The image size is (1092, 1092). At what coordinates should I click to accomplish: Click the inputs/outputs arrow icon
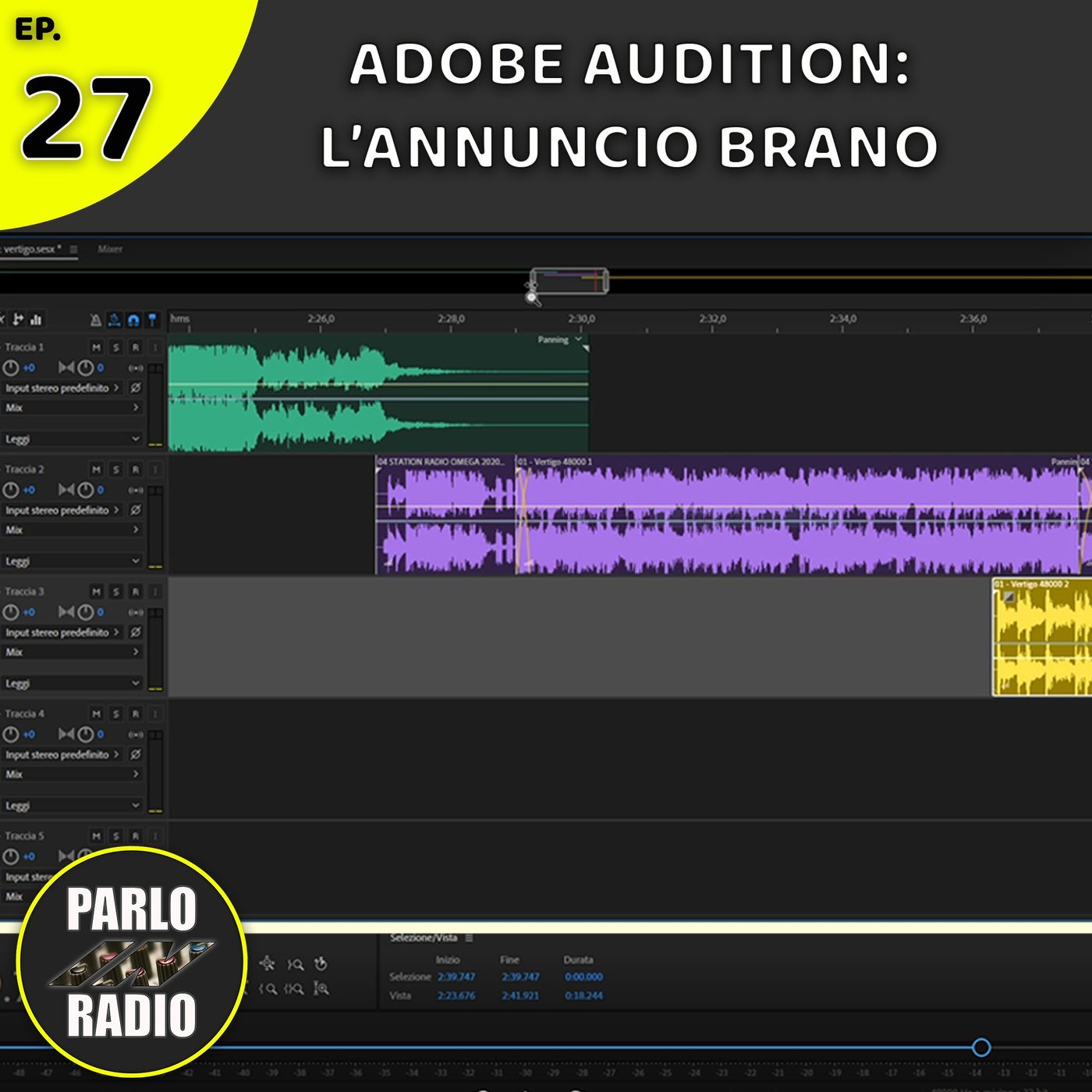click(x=18, y=319)
